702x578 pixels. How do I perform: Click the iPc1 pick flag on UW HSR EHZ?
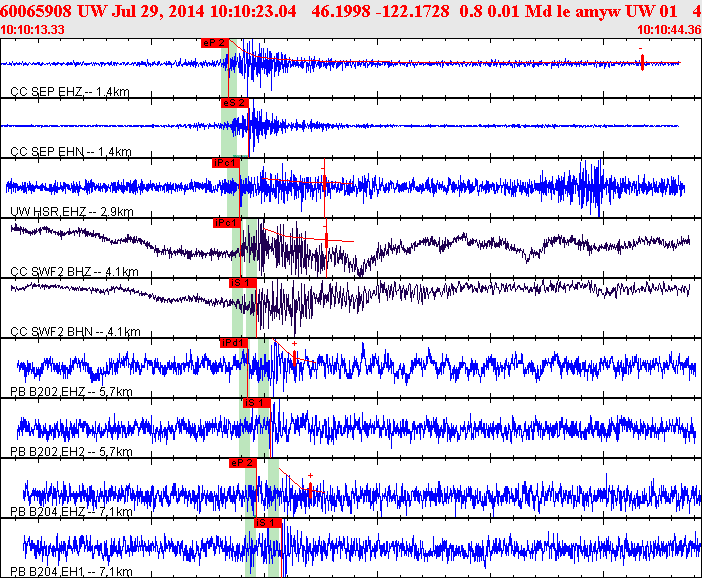coord(226,163)
